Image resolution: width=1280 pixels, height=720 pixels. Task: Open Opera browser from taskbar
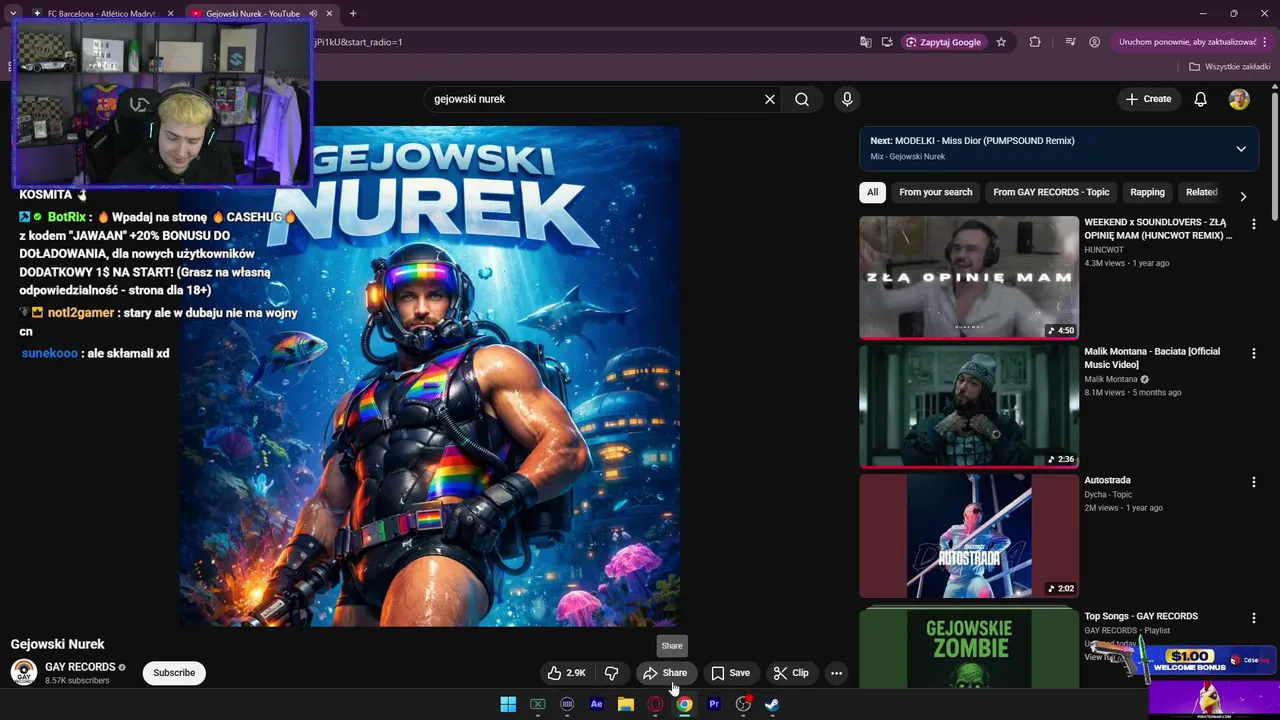pos(655,704)
